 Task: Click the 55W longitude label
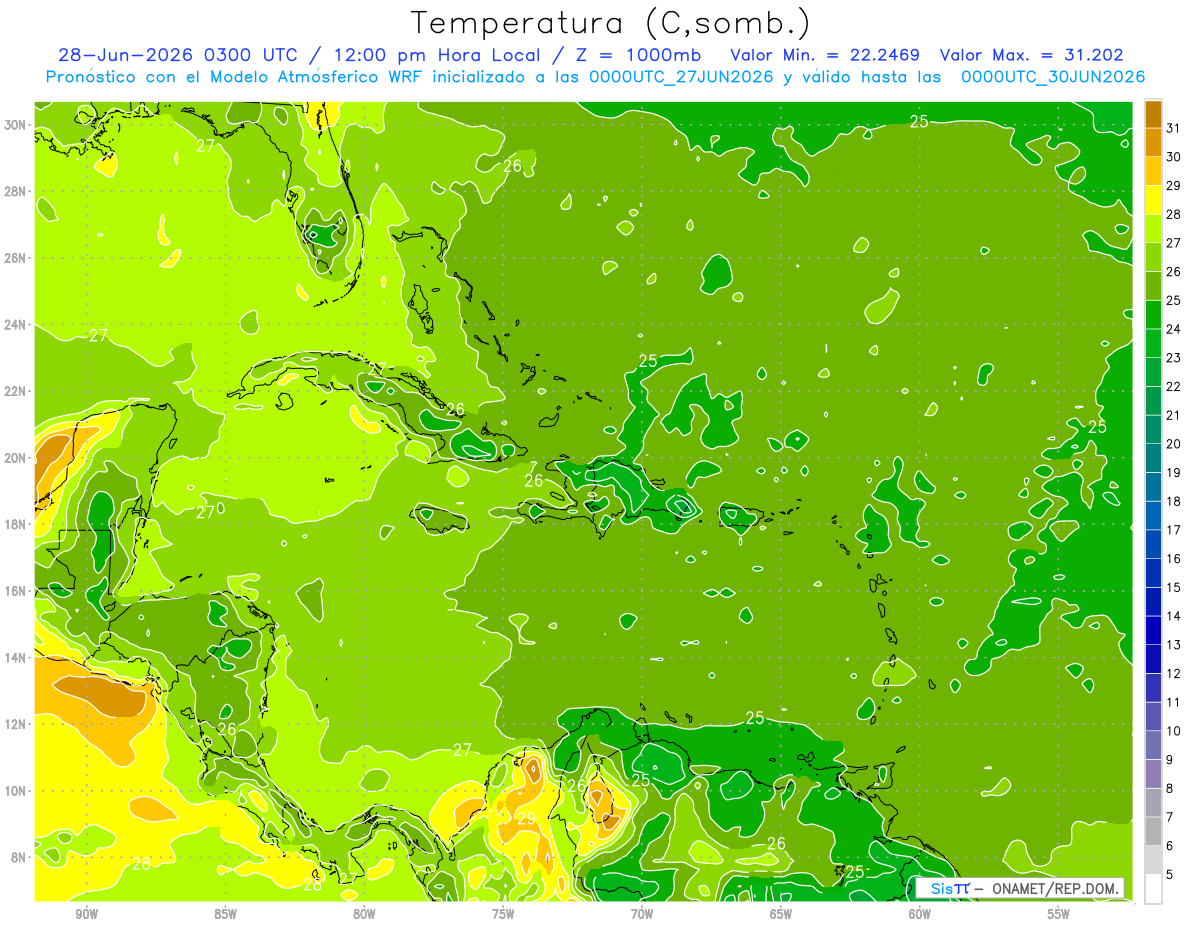tap(1059, 914)
